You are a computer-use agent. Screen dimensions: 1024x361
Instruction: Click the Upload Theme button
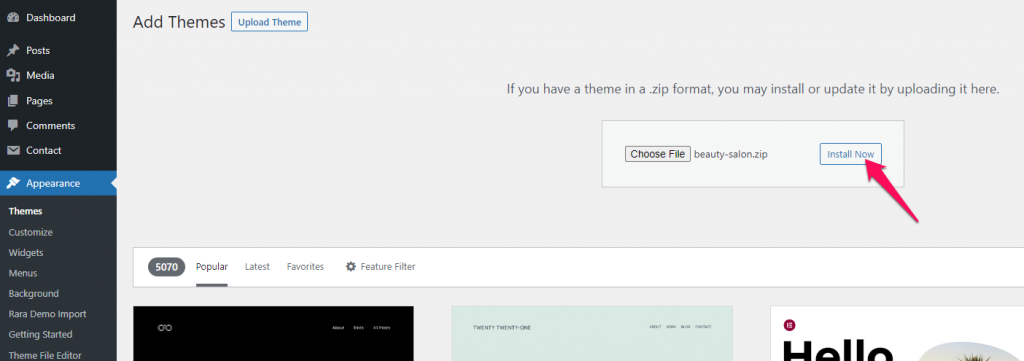pos(269,22)
